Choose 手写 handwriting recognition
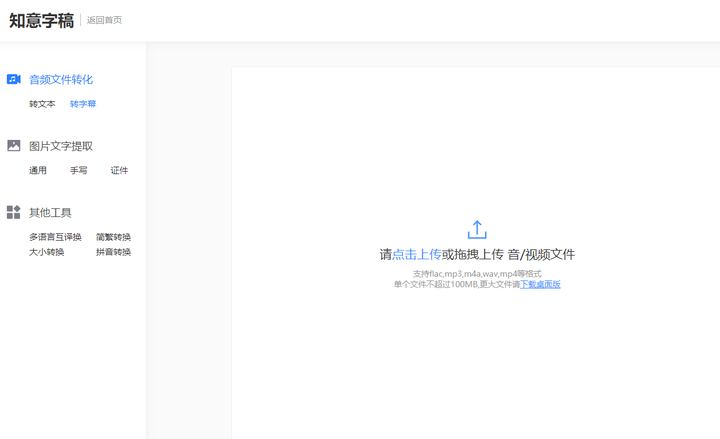The height and width of the screenshot is (439, 720). (x=79, y=170)
